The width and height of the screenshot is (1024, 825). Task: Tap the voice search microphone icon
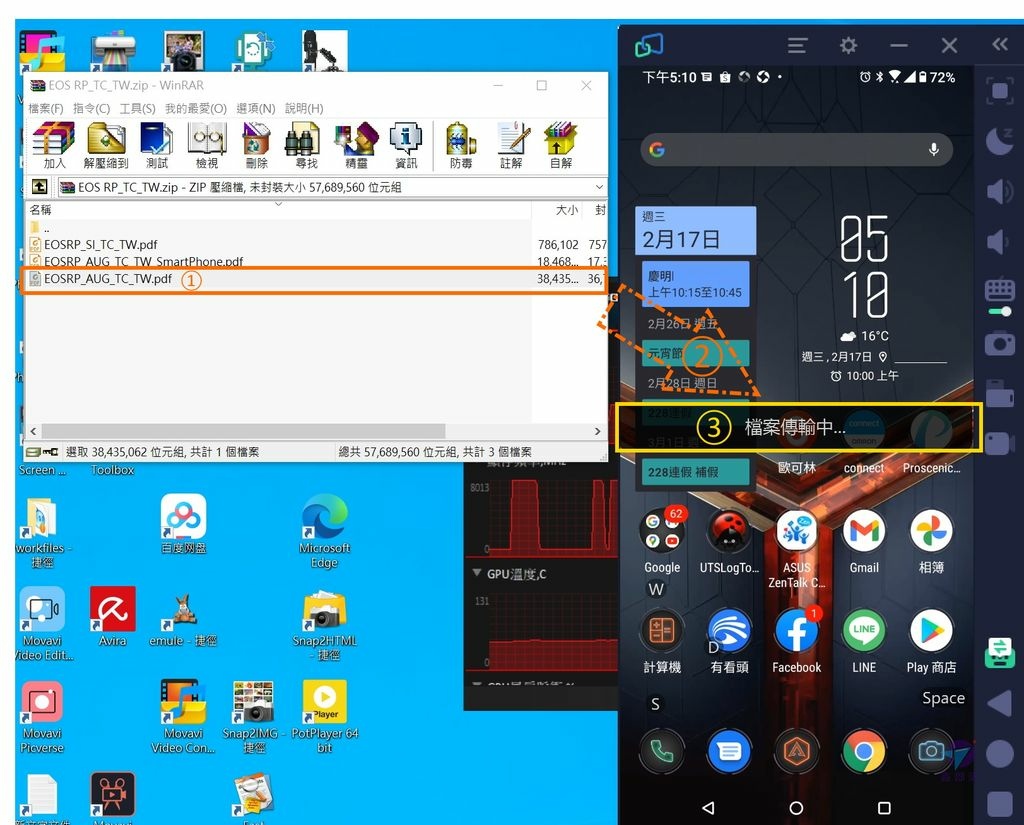tap(934, 150)
